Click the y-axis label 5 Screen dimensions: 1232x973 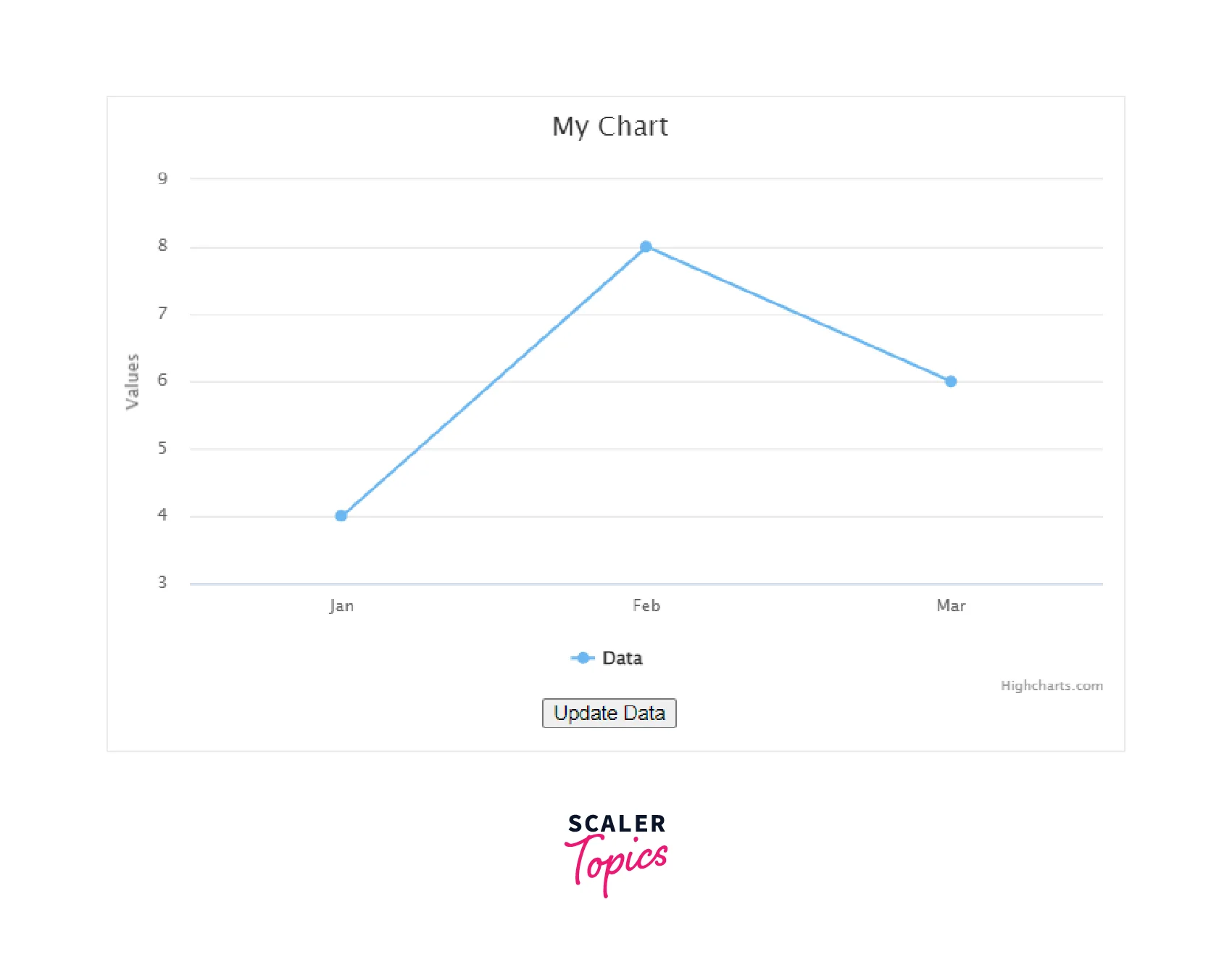pos(162,448)
